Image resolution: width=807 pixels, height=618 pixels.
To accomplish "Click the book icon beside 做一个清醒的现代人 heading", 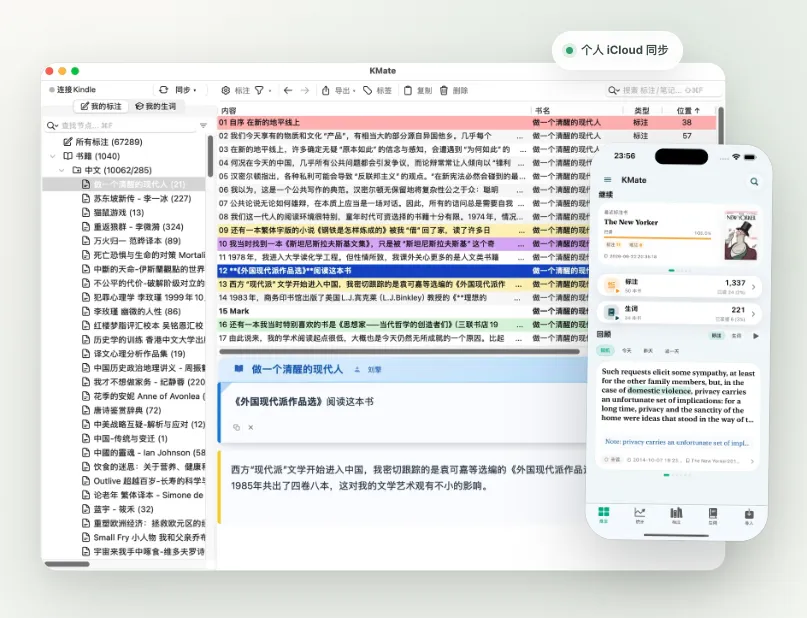I will [239, 368].
